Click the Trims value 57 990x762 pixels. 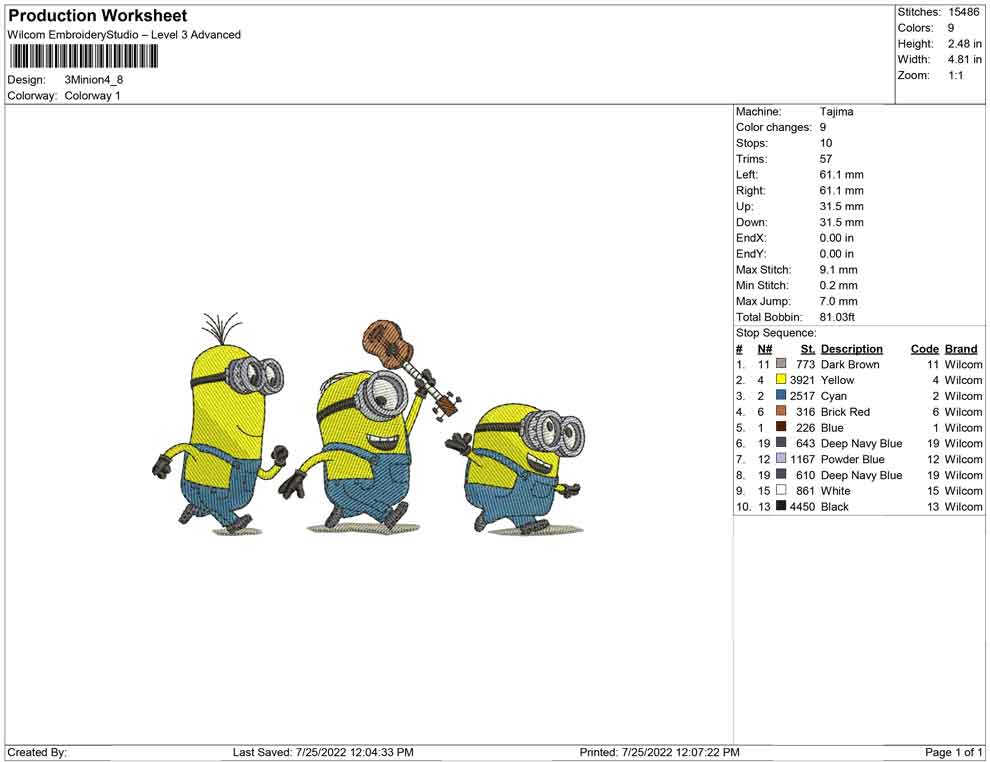(826, 159)
